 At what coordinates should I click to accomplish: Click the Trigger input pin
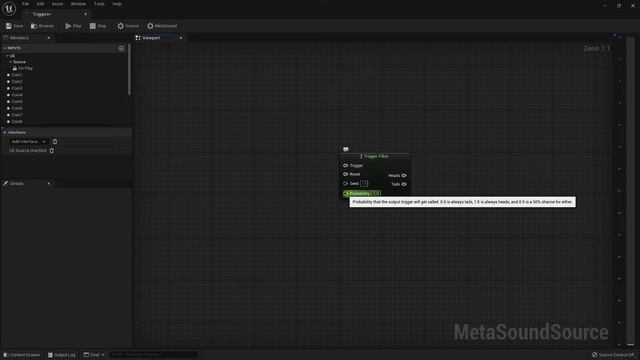point(346,166)
